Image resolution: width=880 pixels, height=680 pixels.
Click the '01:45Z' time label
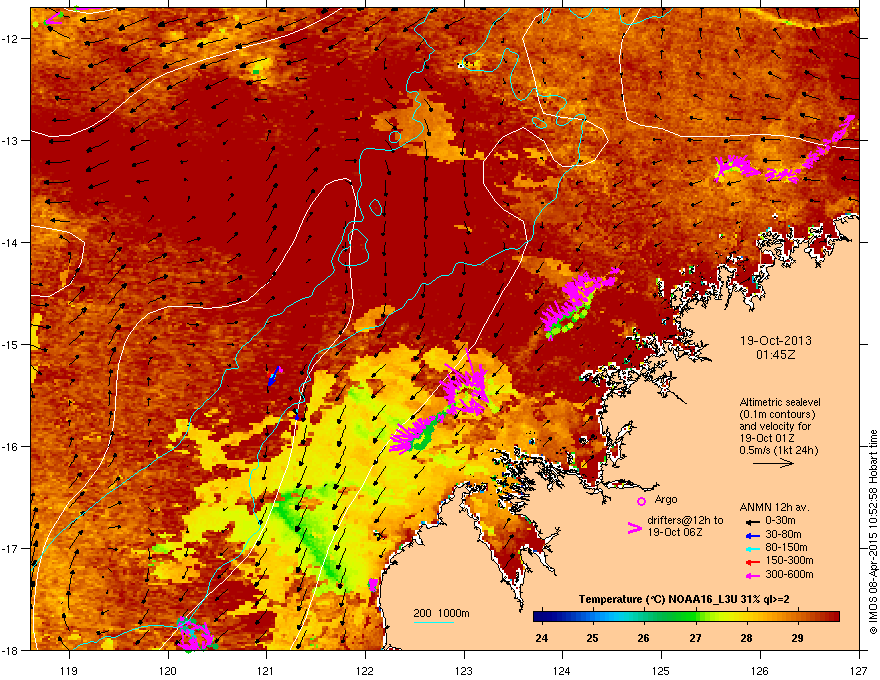(x=776, y=355)
